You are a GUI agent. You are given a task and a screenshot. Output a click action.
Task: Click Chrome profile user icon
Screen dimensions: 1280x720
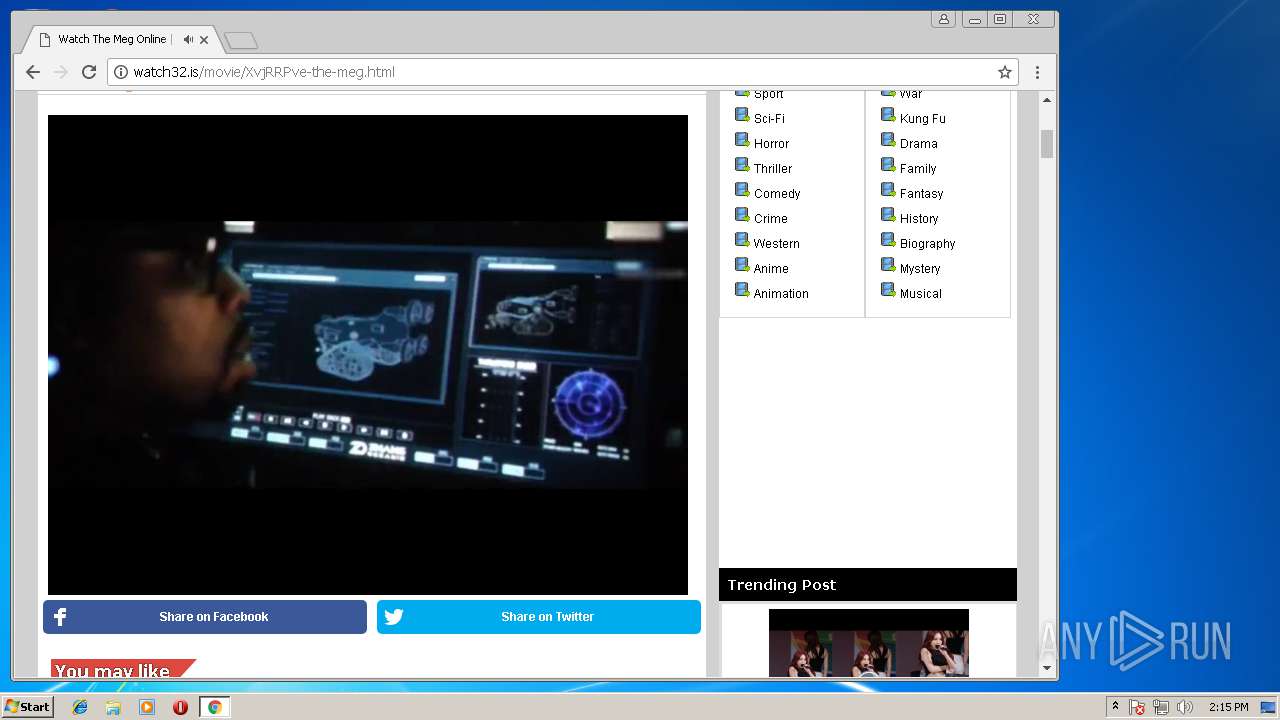(943, 19)
